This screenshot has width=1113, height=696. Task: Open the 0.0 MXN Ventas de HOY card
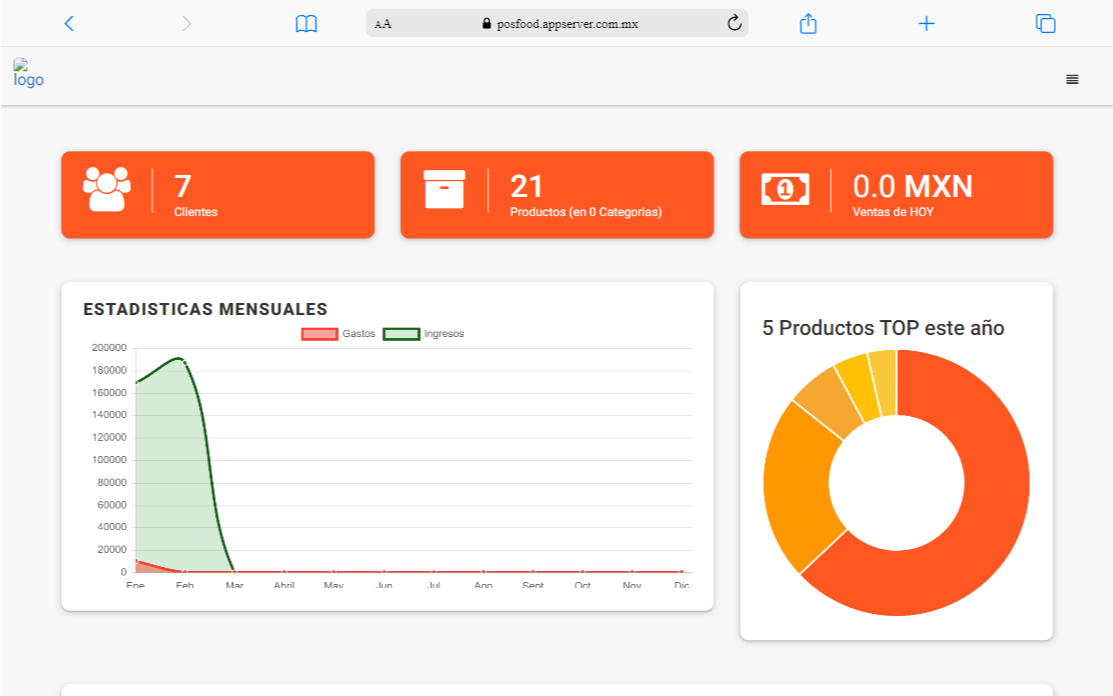896,194
